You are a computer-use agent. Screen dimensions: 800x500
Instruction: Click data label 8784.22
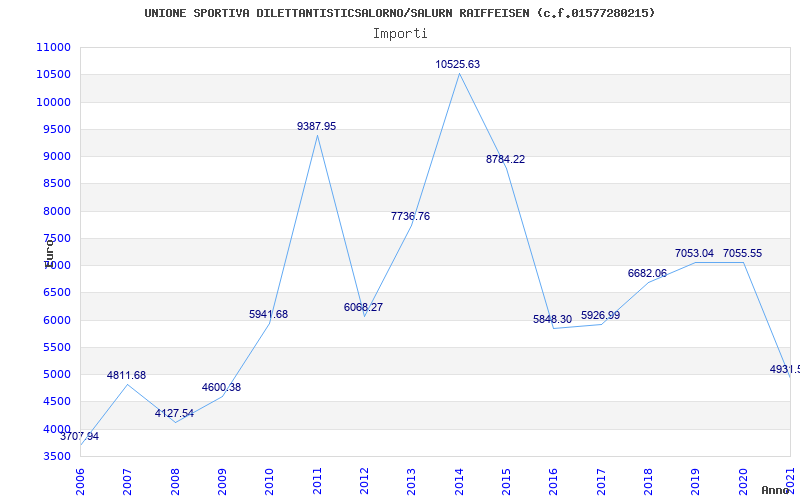tap(505, 159)
